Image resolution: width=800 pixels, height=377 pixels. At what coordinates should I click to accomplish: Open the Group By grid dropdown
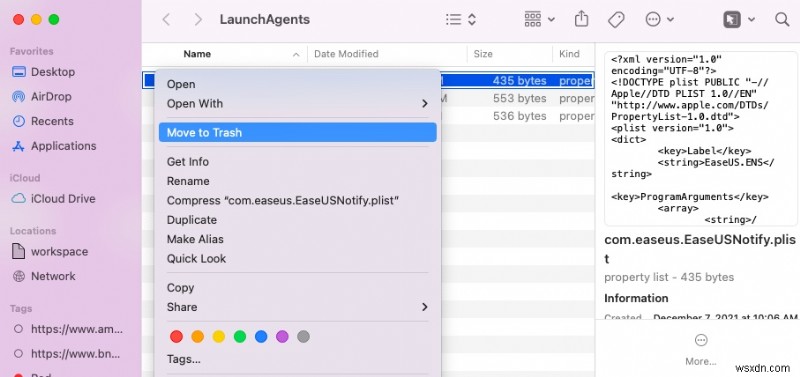539,20
